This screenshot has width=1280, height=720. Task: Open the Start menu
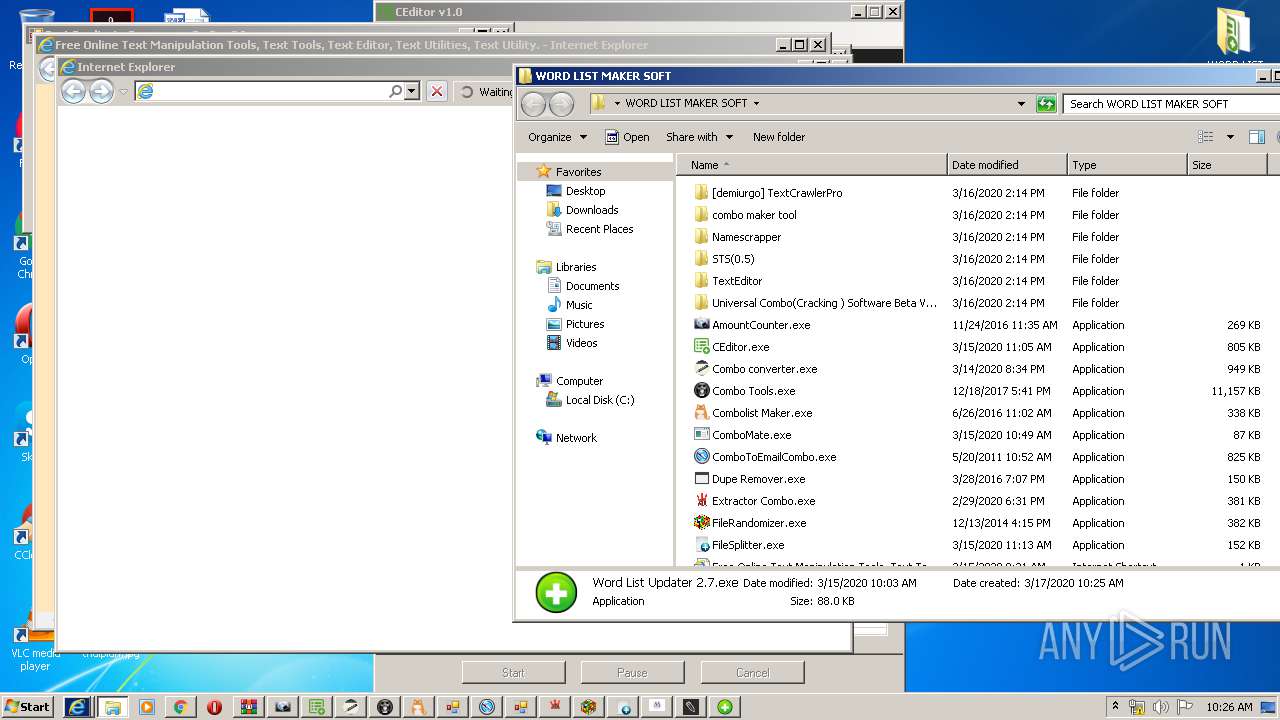tap(28, 707)
